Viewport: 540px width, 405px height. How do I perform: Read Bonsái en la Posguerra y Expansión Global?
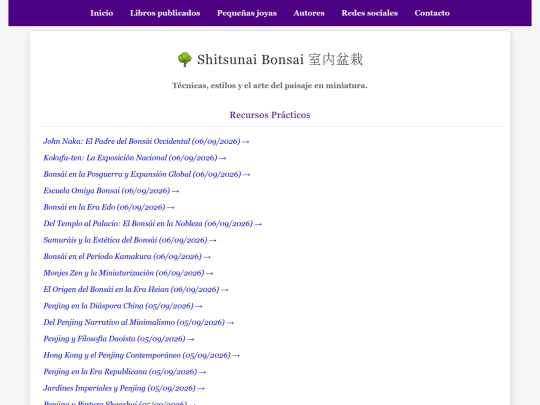pyautogui.click(x=147, y=174)
